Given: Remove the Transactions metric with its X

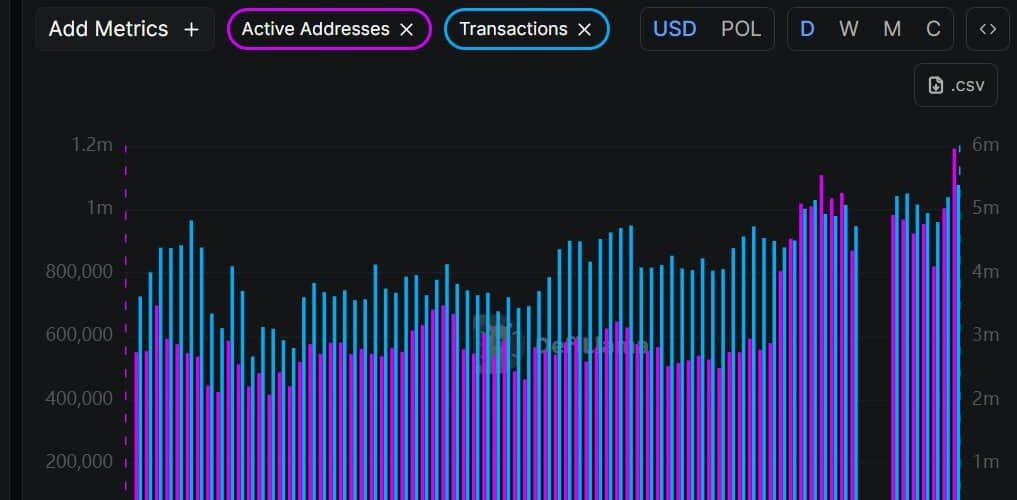Looking at the screenshot, I should [585, 30].
